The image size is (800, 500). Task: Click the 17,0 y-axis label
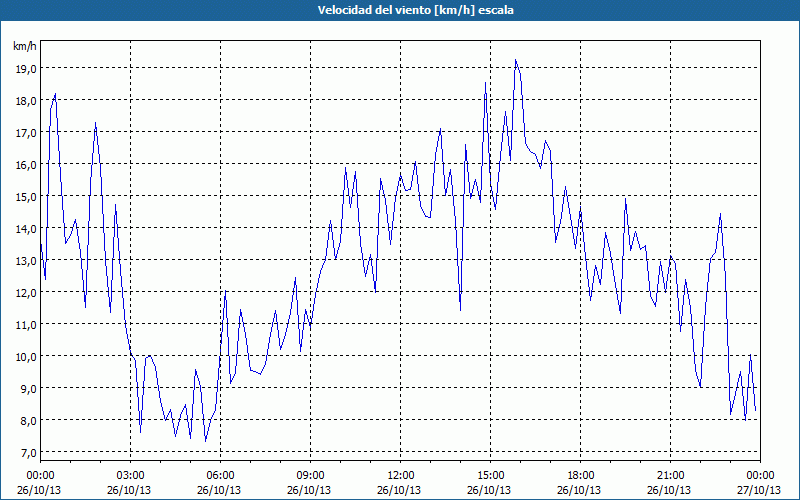tap(26, 133)
